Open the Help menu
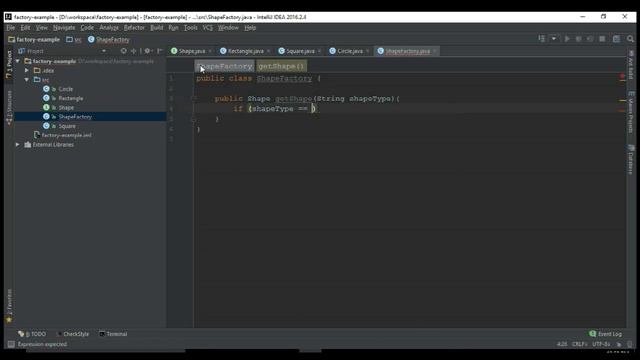The image size is (640, 360). 250,28
